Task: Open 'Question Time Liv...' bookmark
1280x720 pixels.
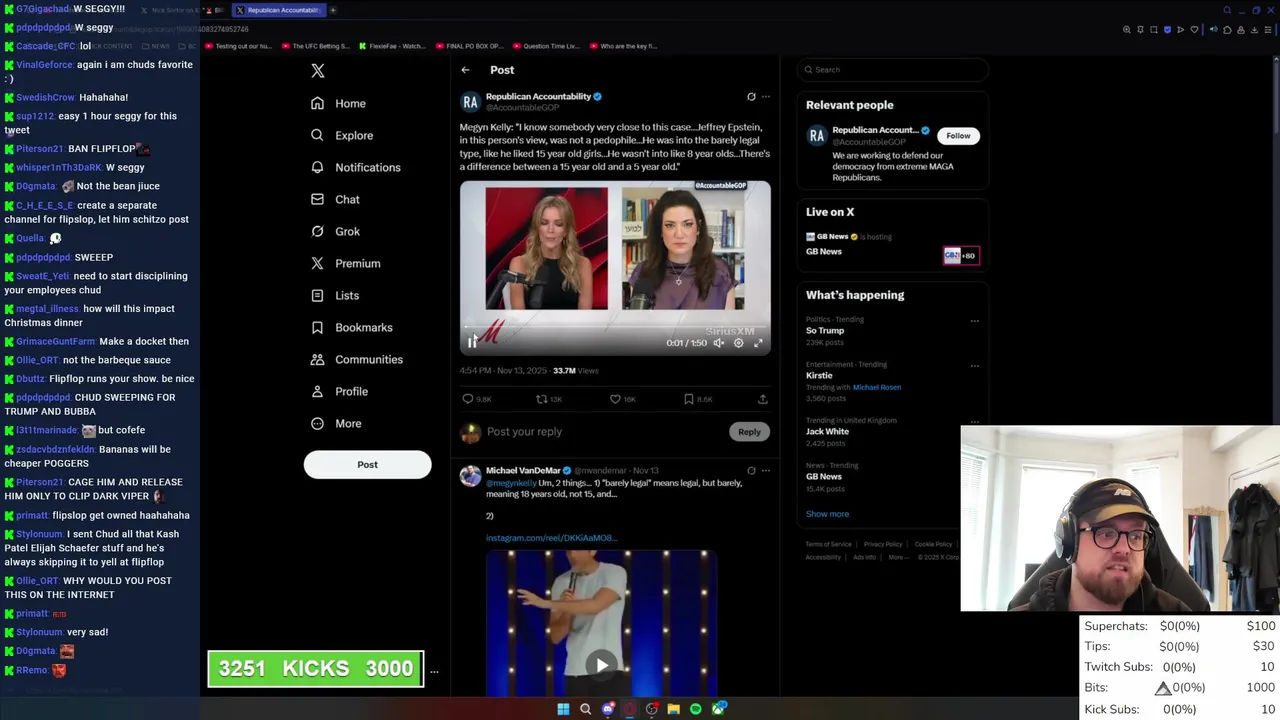Action: pos(545,46)
